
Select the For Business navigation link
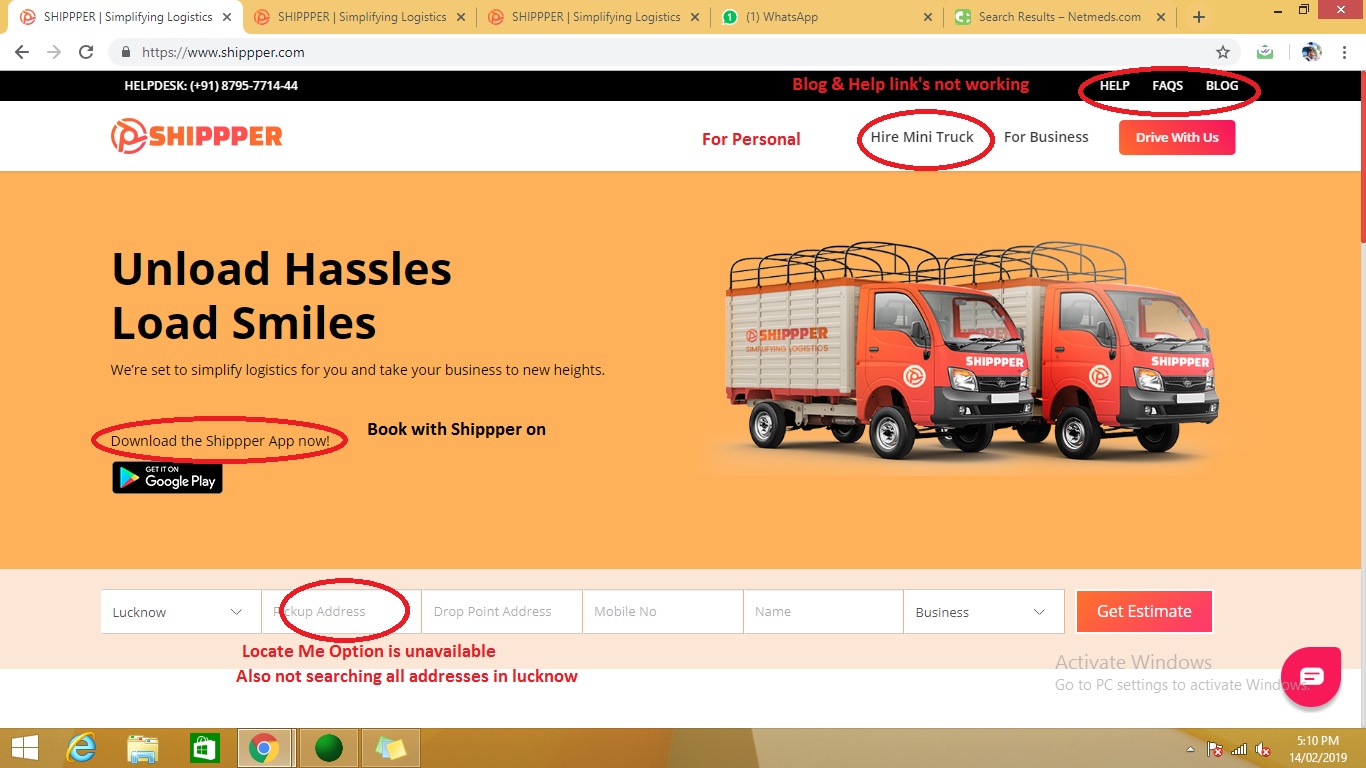click(1046, 137)
